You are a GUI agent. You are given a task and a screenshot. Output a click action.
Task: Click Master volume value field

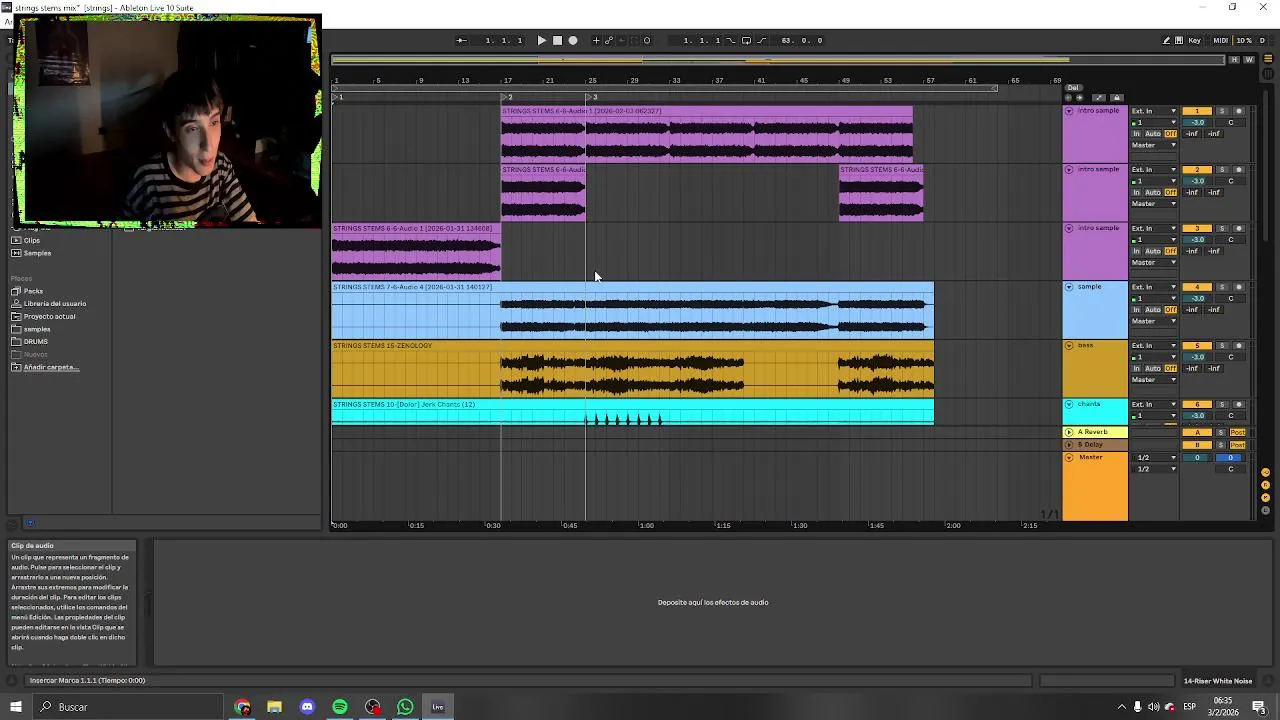click(1197, 458)
